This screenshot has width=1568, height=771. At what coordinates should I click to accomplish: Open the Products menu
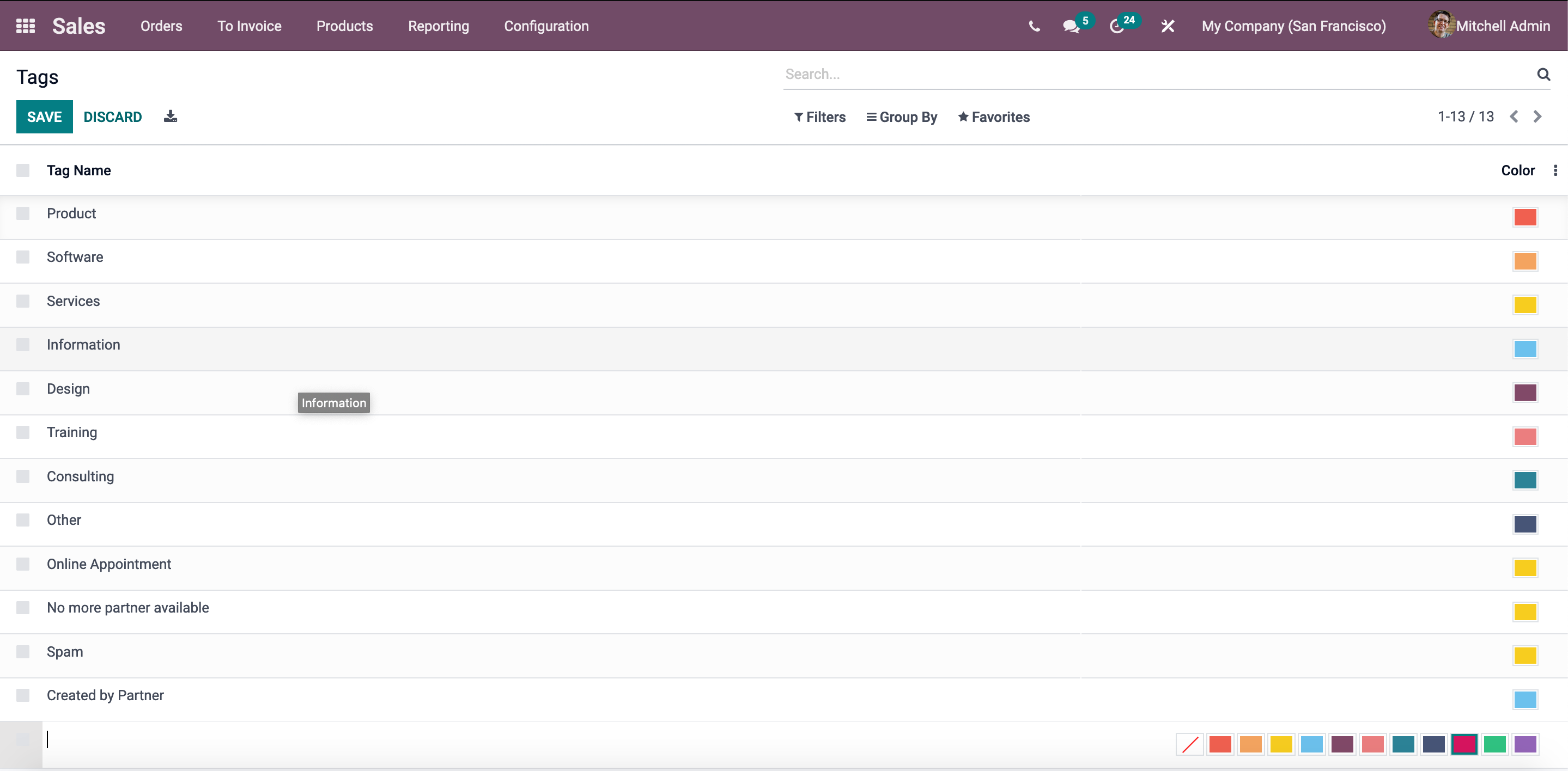[x=344, y=26]
